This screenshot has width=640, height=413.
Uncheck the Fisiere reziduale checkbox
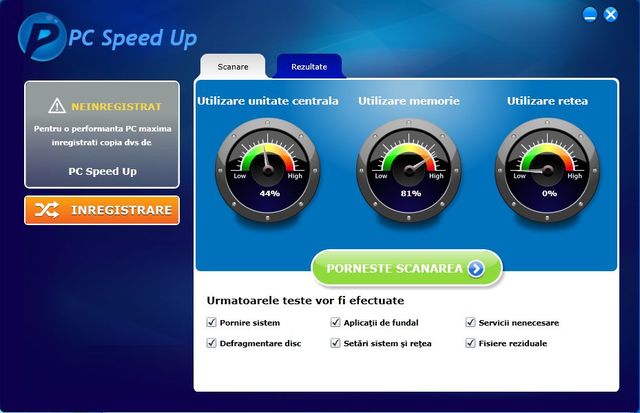click(470, 342)
